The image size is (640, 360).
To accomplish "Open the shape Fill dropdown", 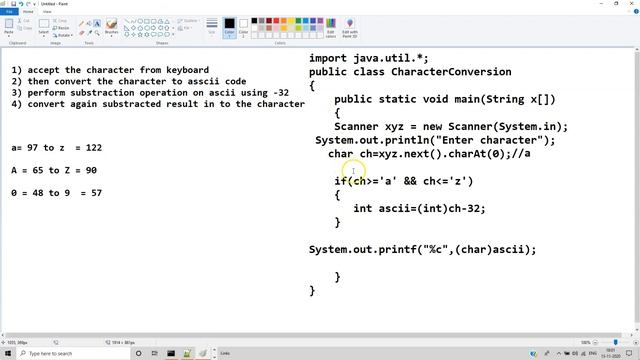I will (x=185, y=28).
